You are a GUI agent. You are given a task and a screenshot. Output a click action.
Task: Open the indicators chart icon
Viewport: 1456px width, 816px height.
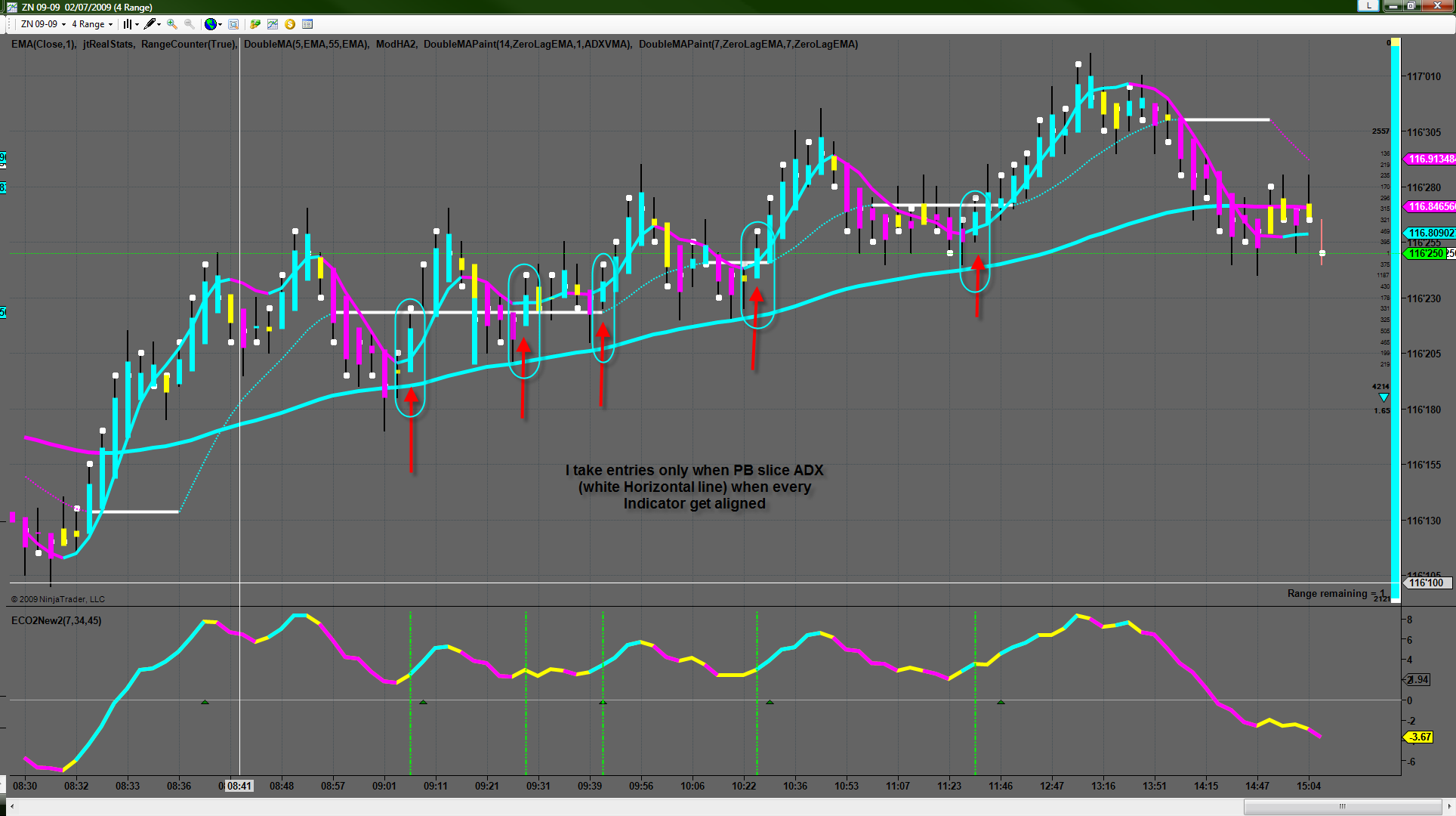(x=273, y=24)
